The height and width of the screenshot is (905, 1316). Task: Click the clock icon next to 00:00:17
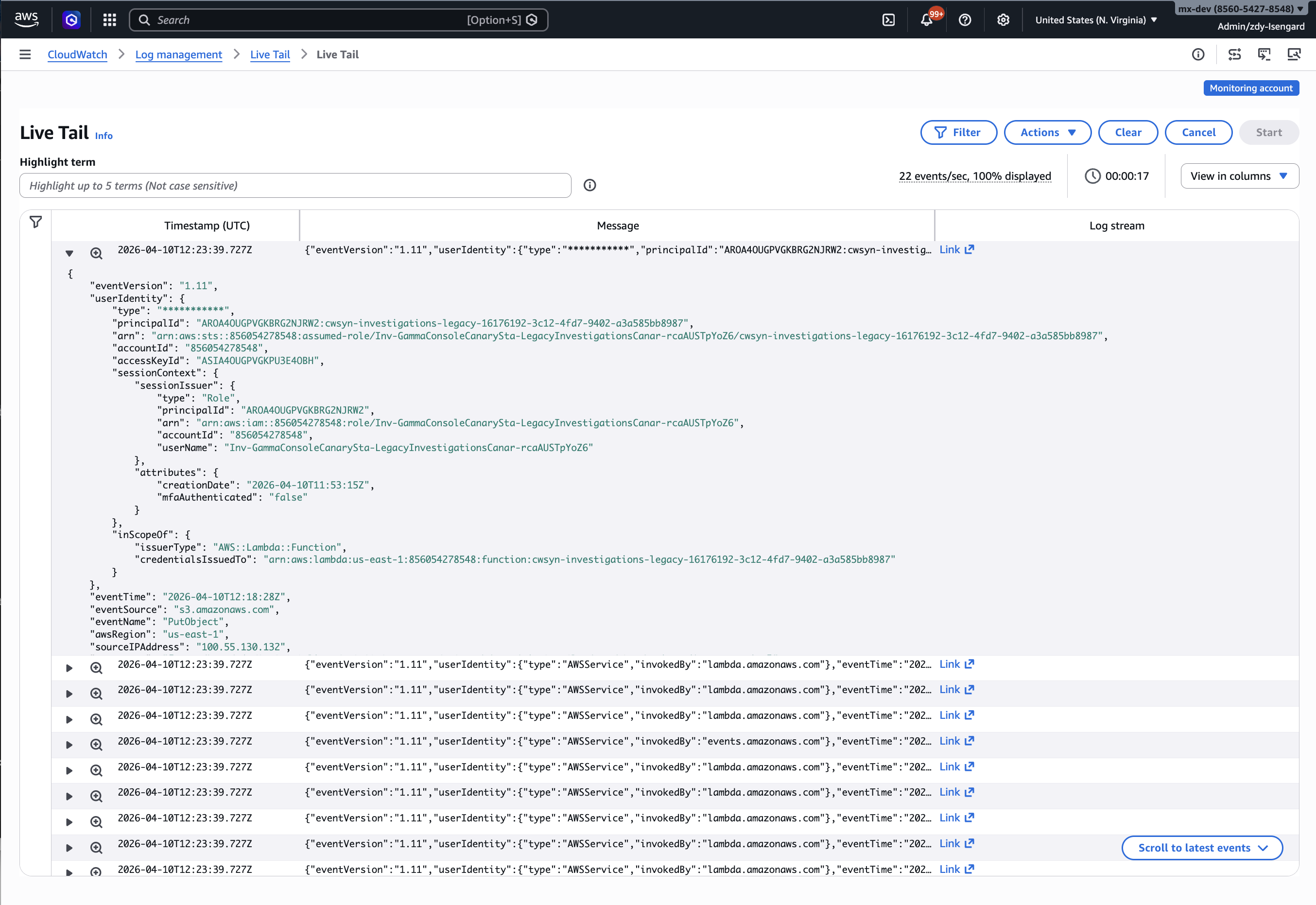pyautogui.click(x=1092, y=176)
